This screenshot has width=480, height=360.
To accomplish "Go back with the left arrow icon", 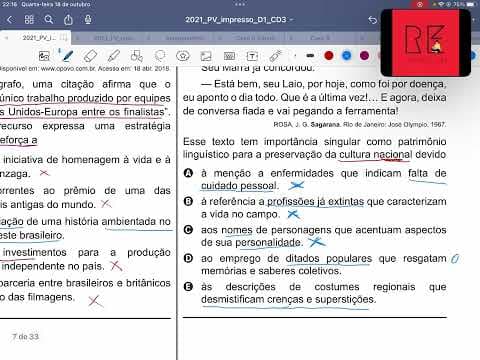I will 10,20.
